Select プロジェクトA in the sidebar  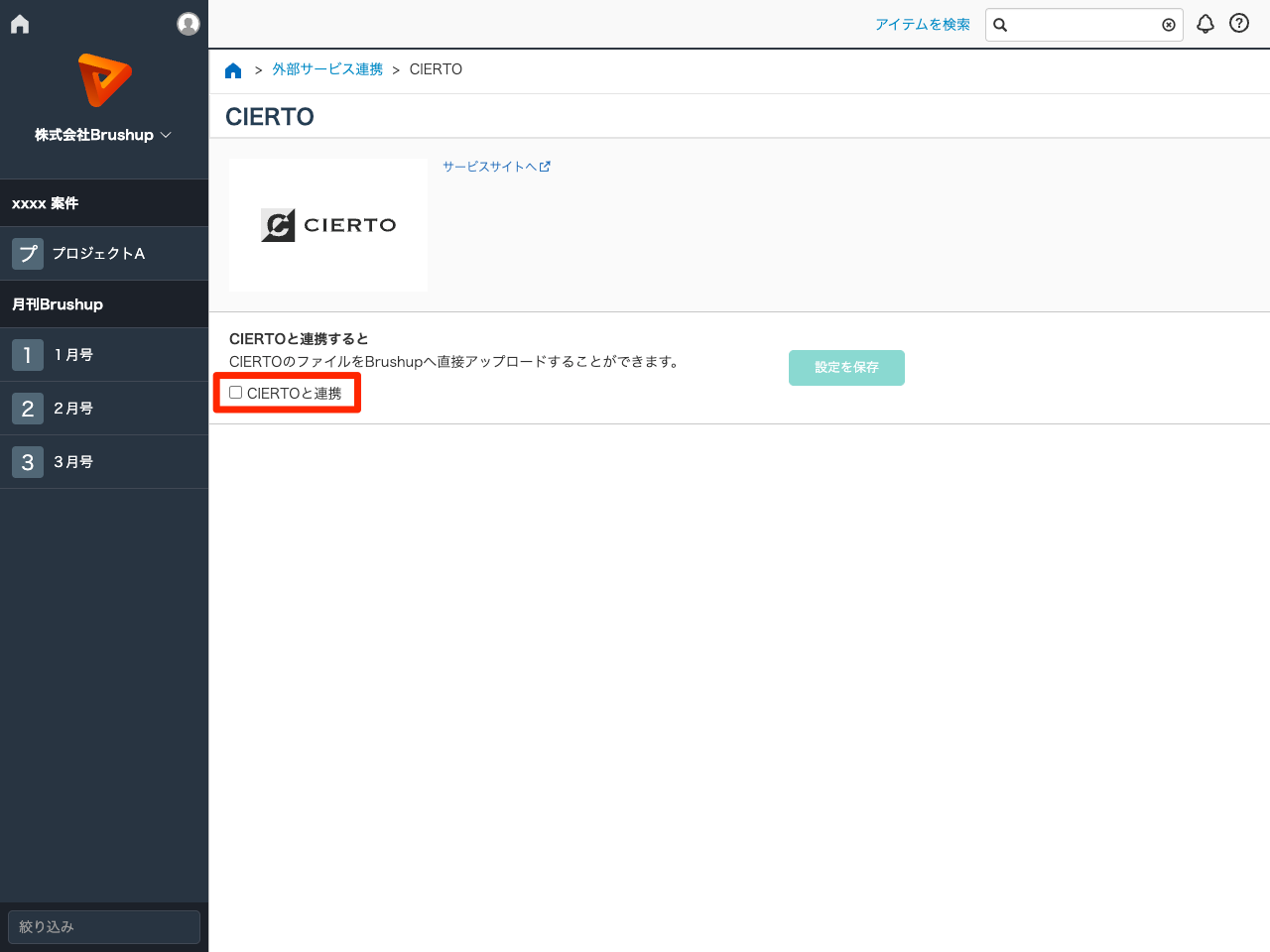[104, 254]
